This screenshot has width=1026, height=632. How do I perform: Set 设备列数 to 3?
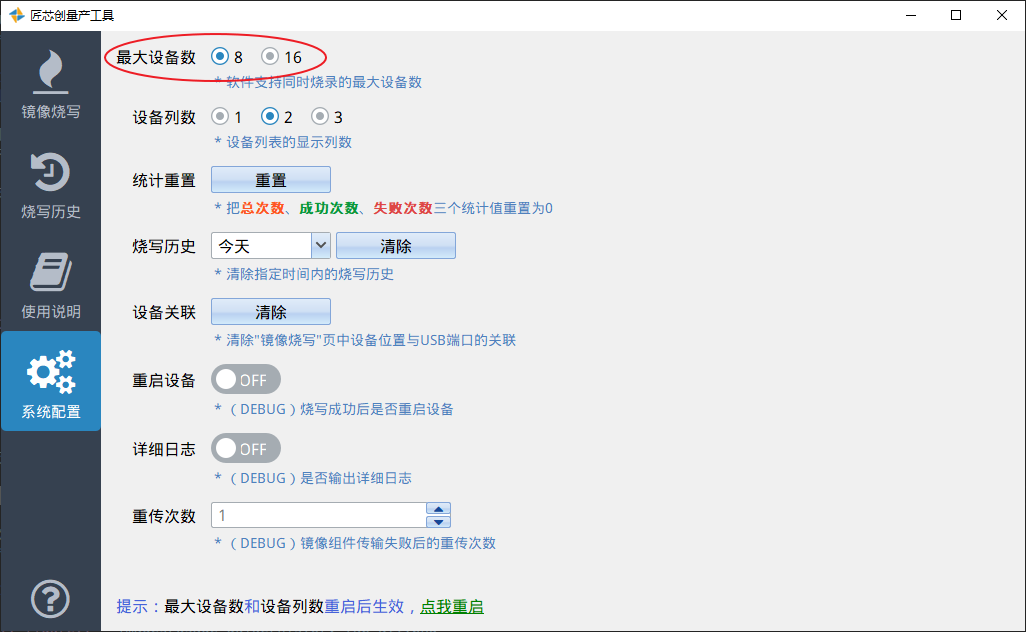pyautogui.click(x=320, y=117)
